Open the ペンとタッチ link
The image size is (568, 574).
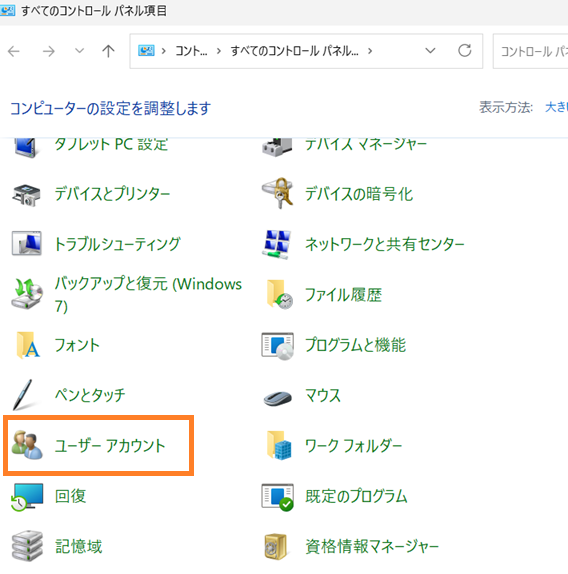pyautogui.click(x=90, y=395)
